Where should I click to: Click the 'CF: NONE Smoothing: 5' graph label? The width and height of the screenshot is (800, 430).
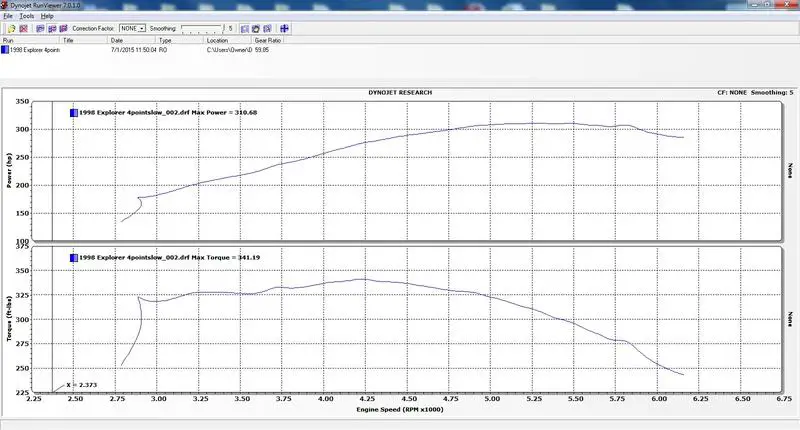click(x=755, y=93)
